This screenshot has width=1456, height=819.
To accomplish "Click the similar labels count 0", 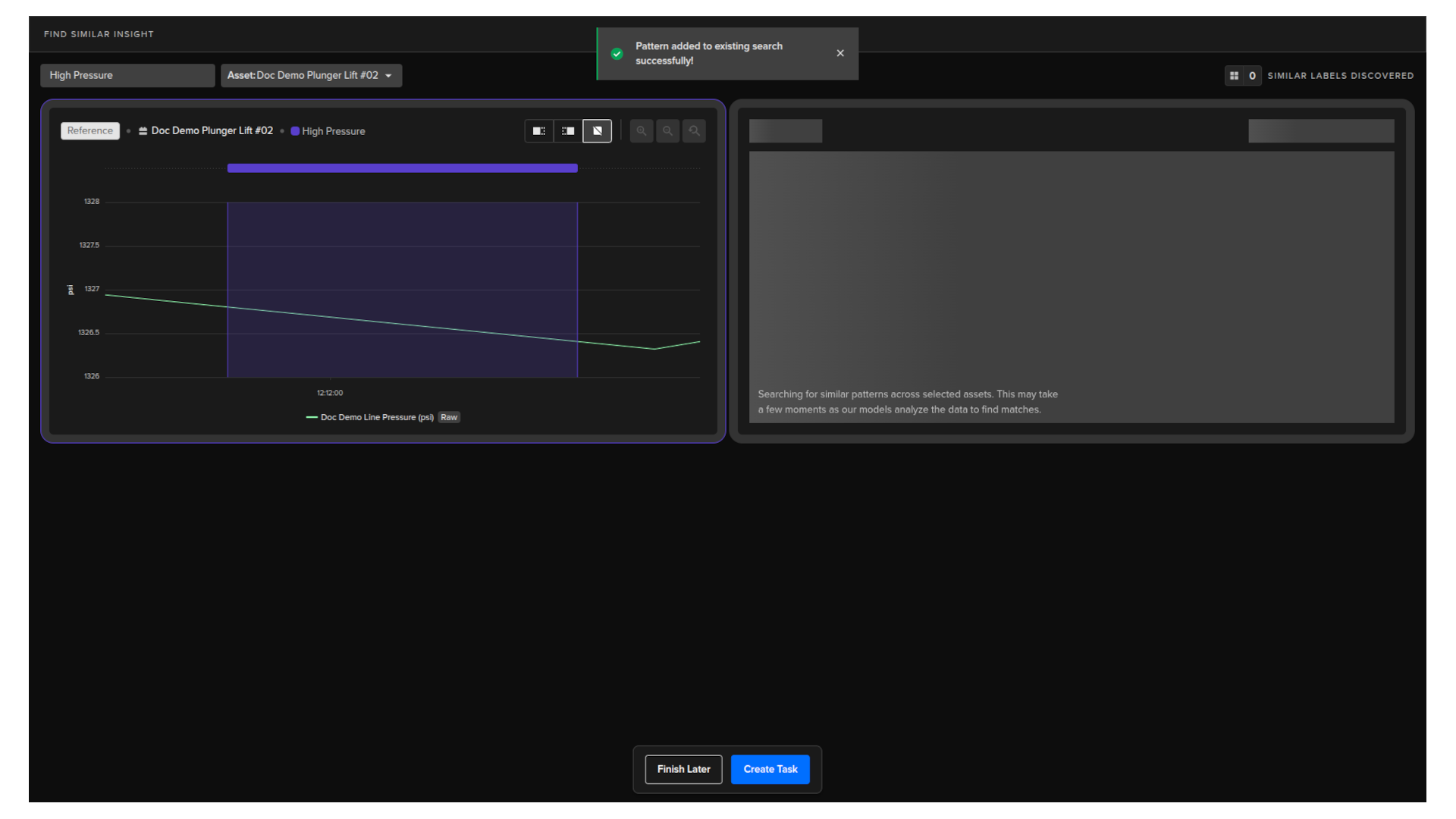I will 1252,76.
